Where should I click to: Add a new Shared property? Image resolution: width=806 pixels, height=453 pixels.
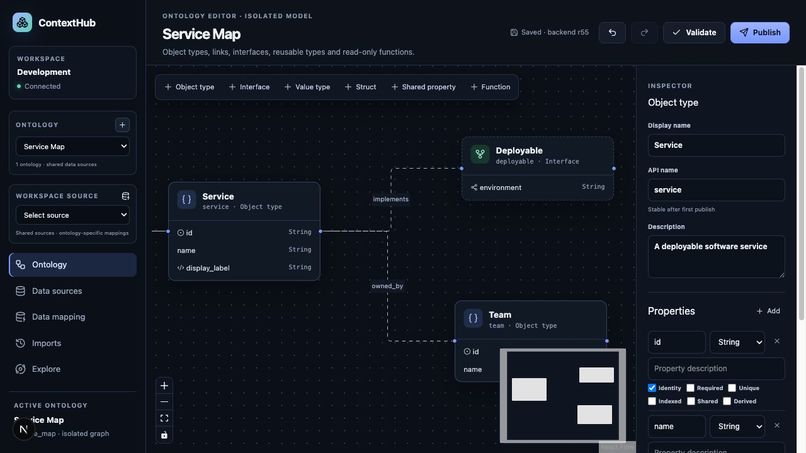tap(424, 87)
